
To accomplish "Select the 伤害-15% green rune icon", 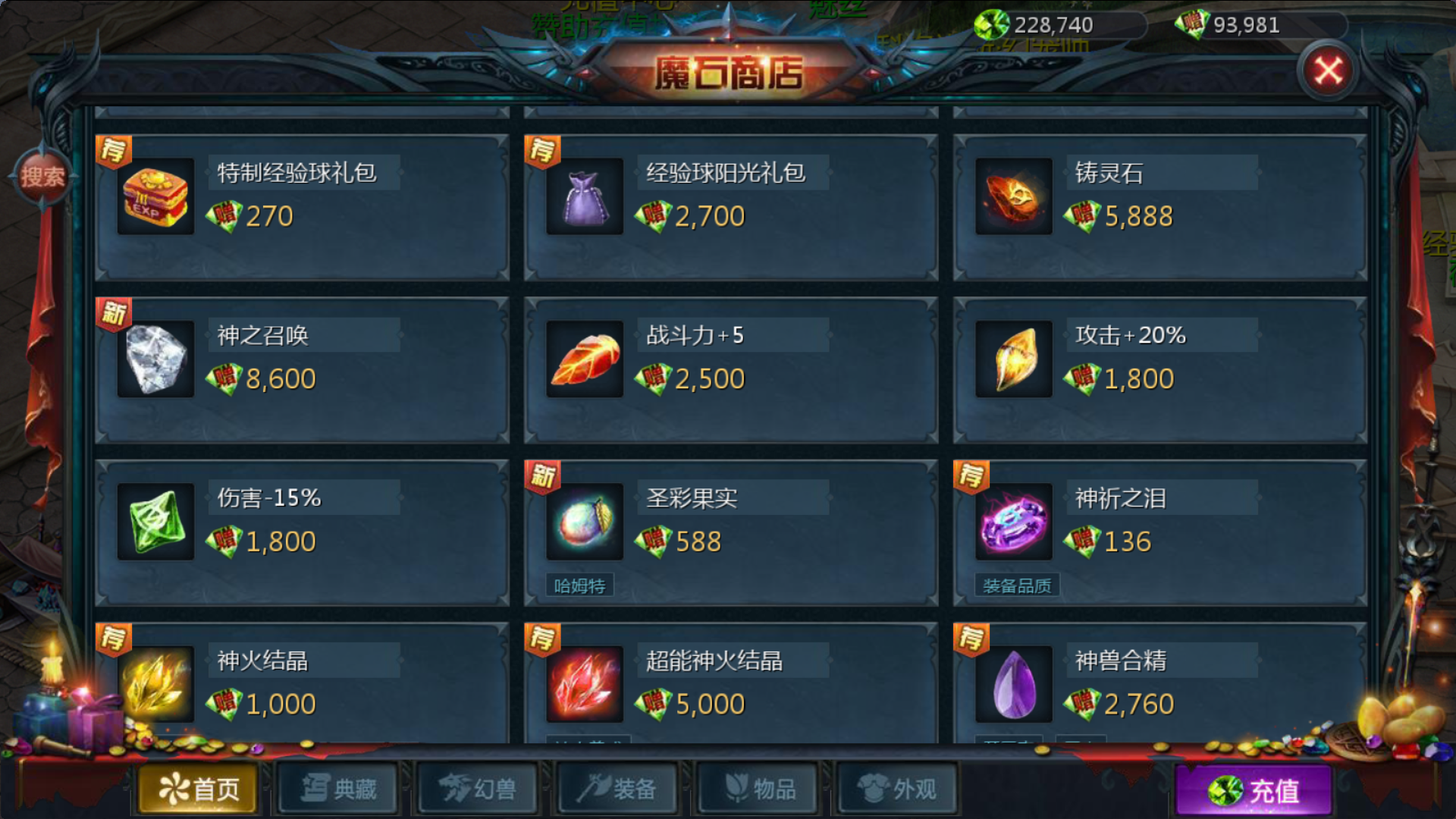I will (155, 522).
